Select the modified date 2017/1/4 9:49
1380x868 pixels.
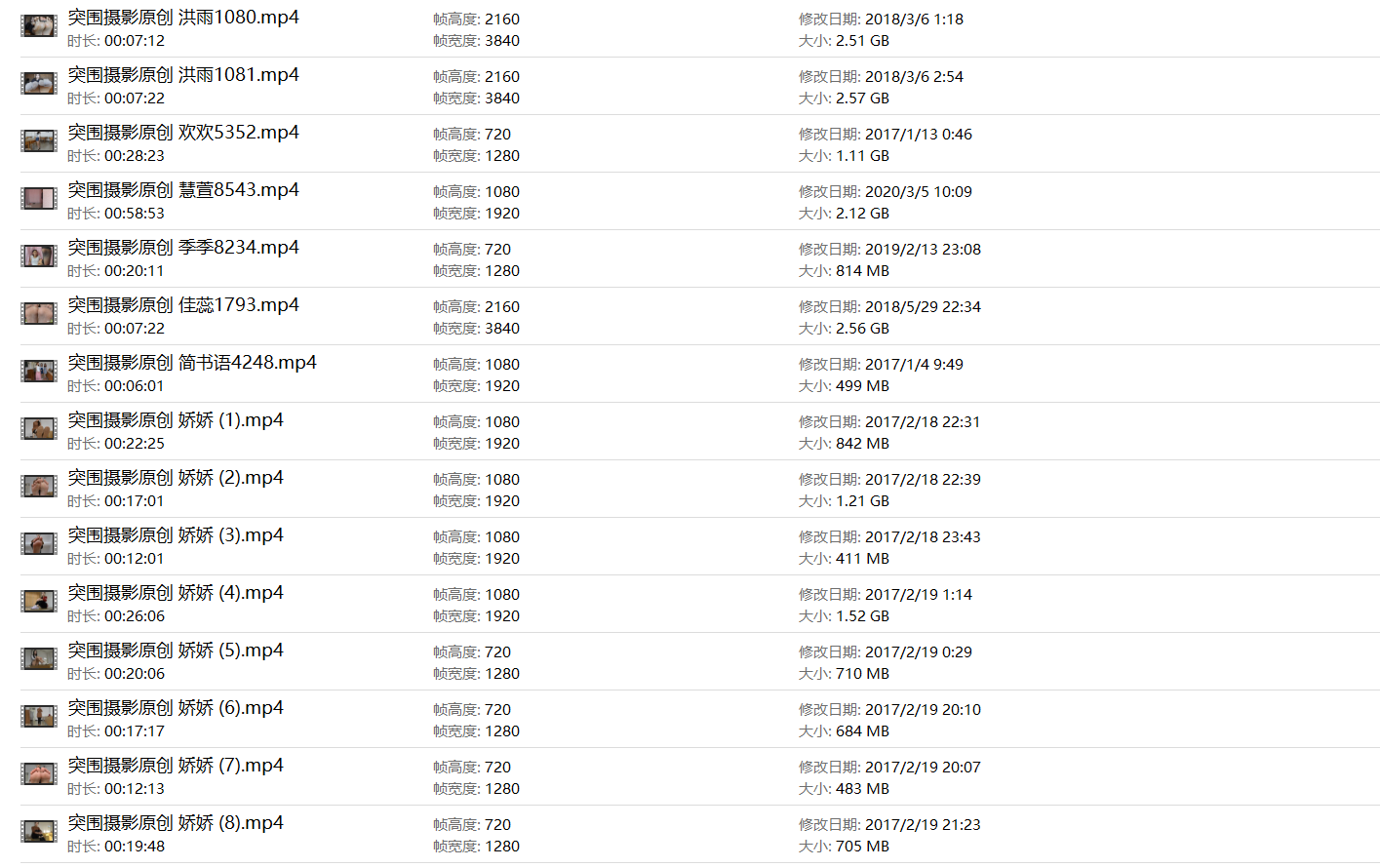tap(914, 365)
